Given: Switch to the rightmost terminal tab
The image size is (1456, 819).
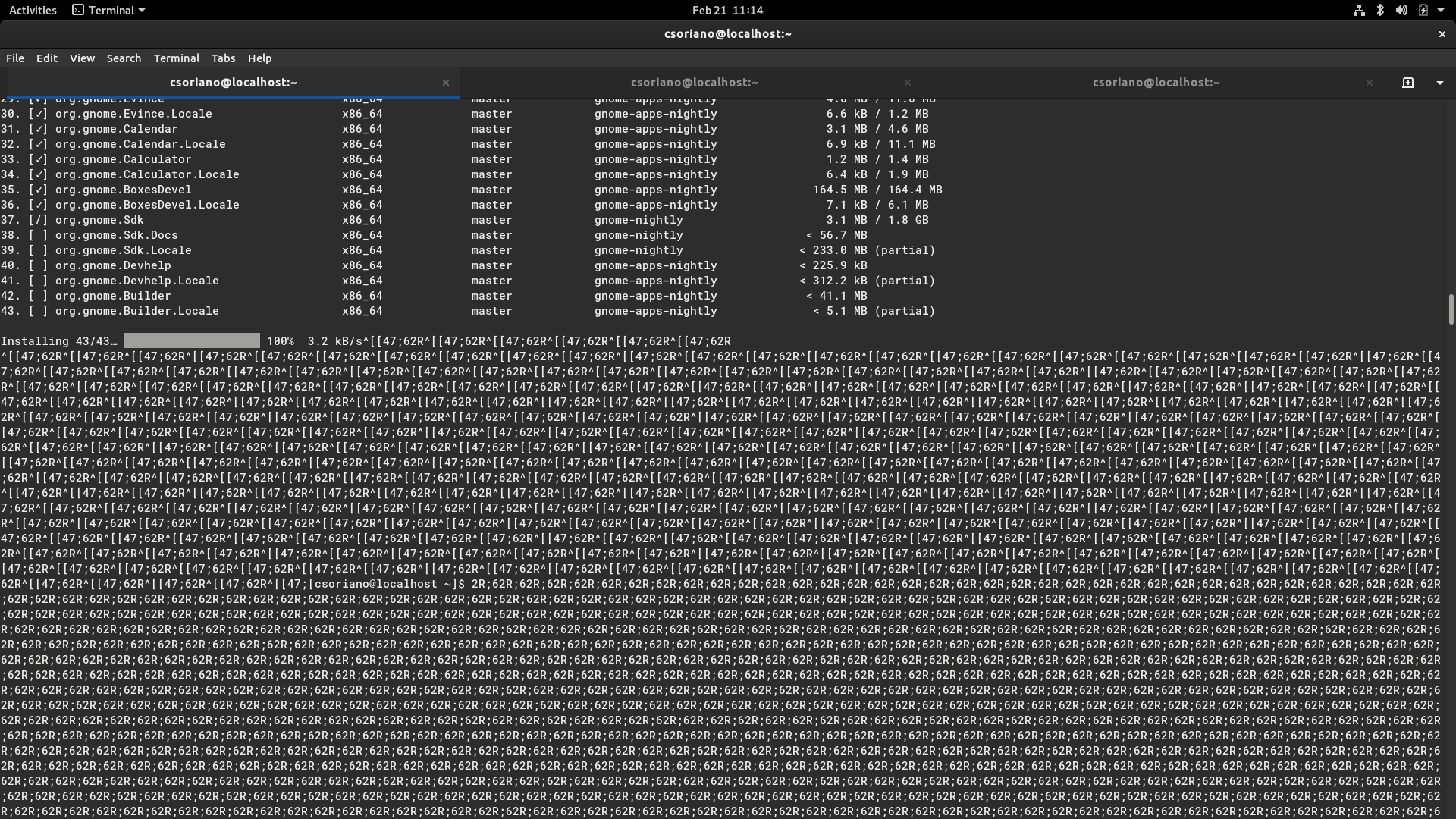Looking at the screenshot, I should tap(1155, 83).
